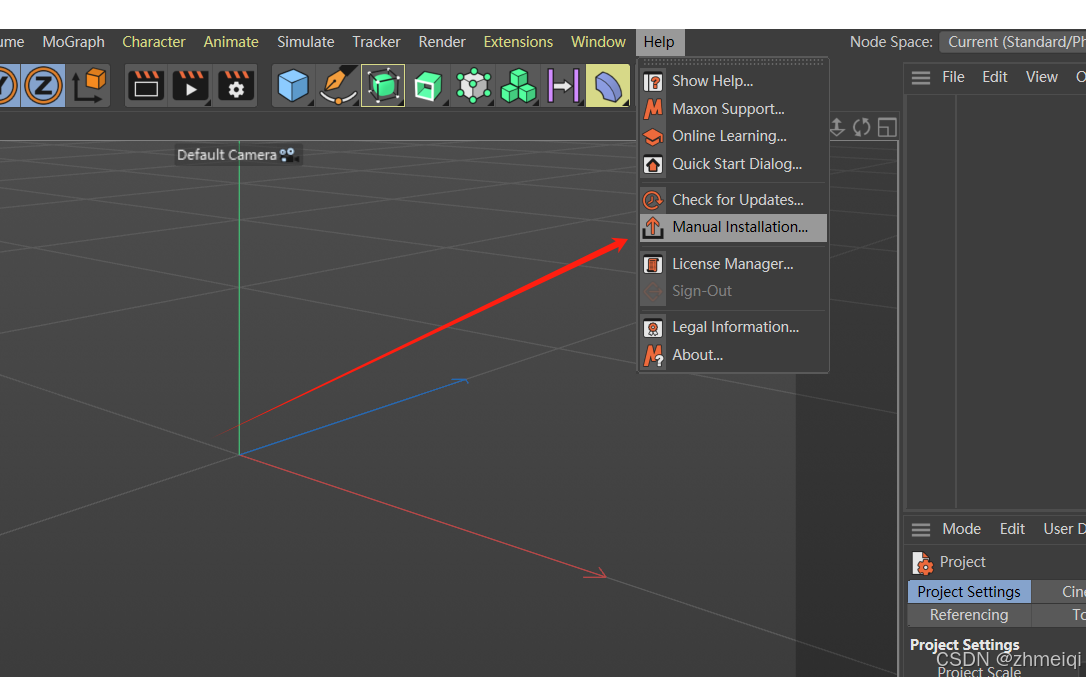Switch the coordinate system icon

point(89,86)
